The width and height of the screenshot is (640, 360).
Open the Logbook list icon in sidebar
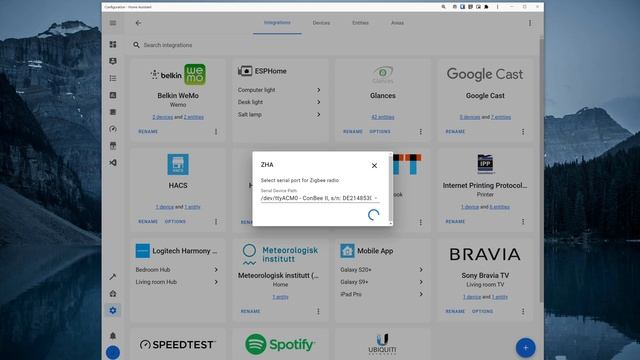pyautogui.click(x=113, y=78)
